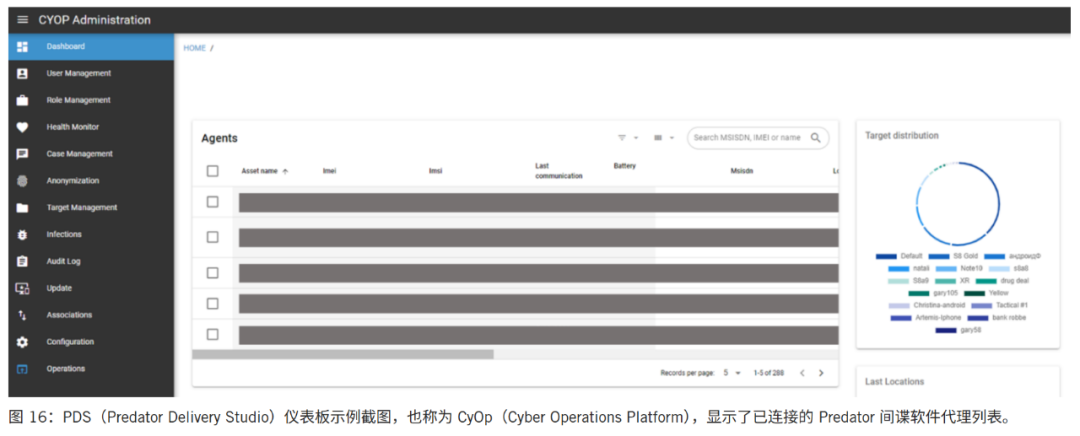Click the Artemis-Iphone legend label
This screenshot has height=436, width=1080.
coord(937,318)
